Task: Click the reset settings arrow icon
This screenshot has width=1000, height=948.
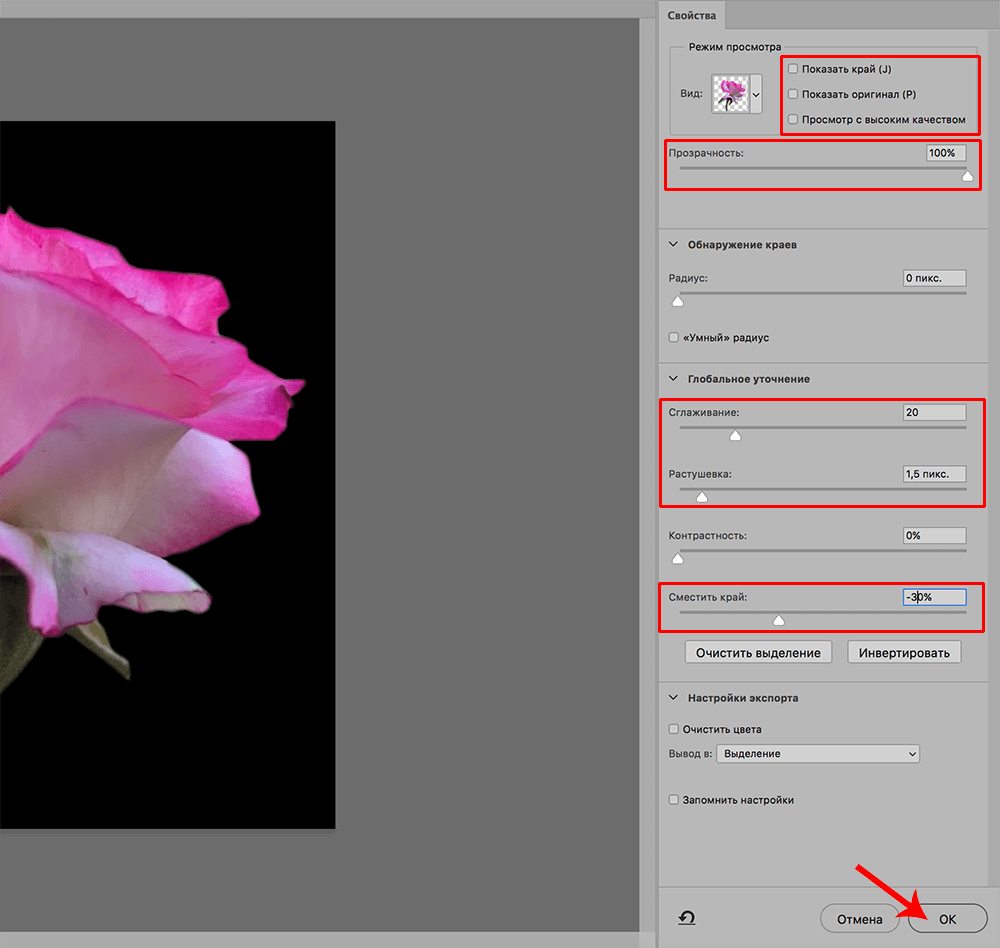Action: click(687, 918)
